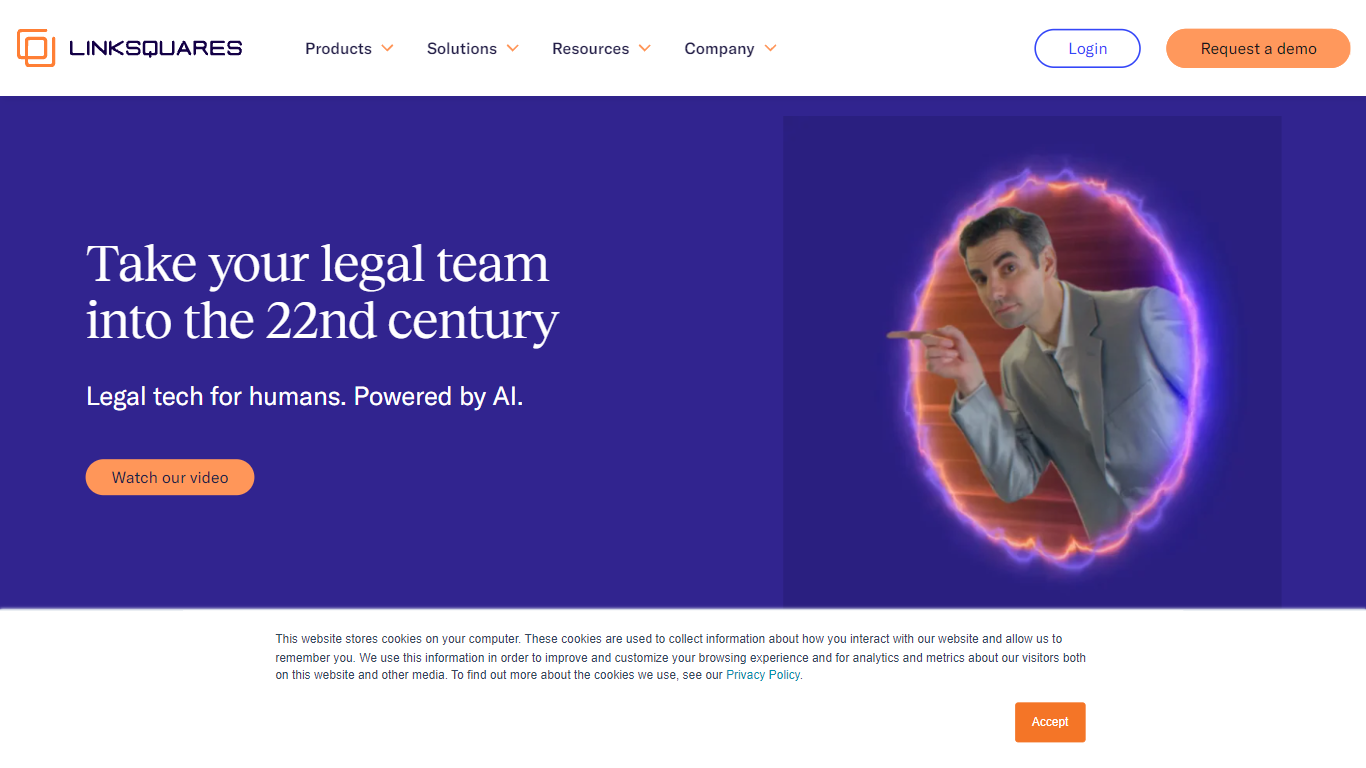The height and width of the screenshot is (768, 1366).
Task: Accept the cookie notice
Action: point(1050,722)
